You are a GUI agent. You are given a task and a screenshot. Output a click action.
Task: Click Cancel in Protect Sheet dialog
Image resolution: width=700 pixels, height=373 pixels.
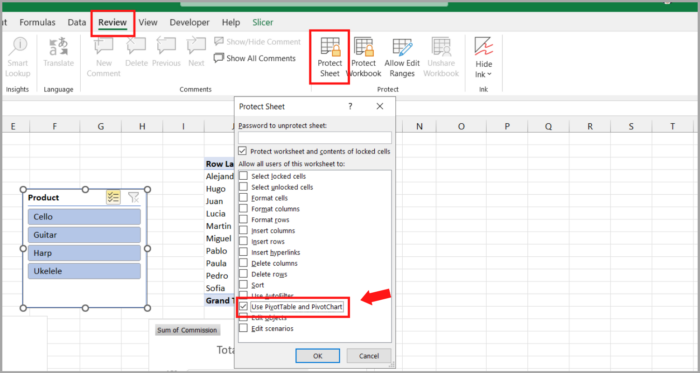tap(369, 356)
